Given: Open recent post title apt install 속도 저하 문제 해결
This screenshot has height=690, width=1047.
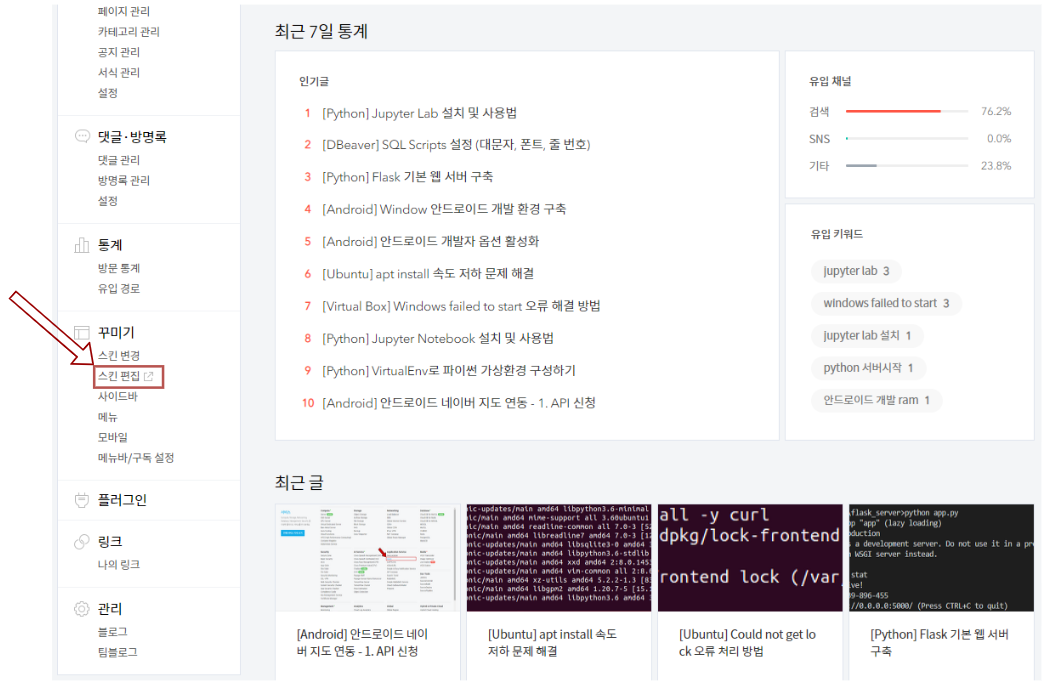Looking at the screenshot, I should tap(552, 643).
